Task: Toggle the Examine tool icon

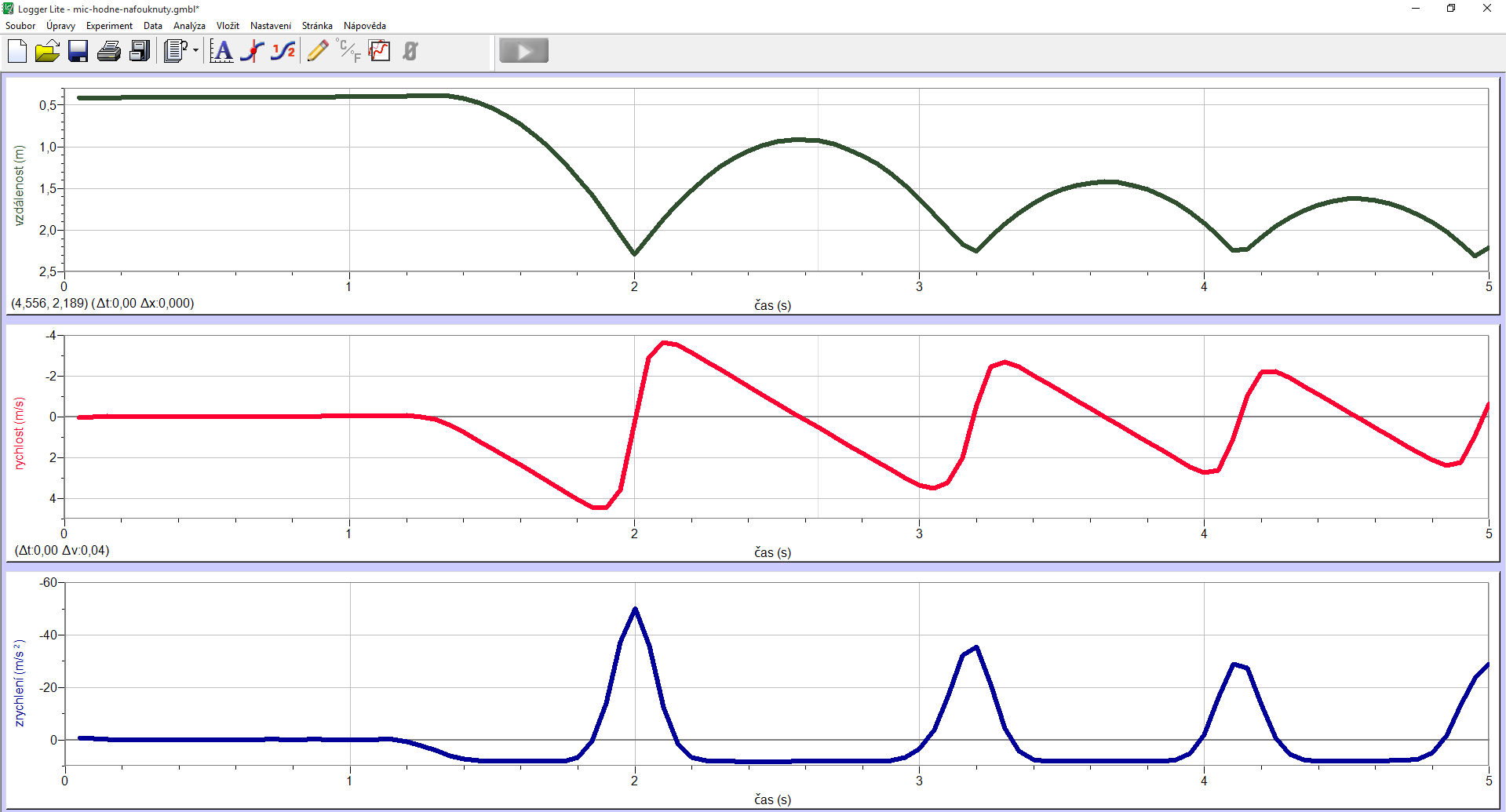Action: pos(253,52)
